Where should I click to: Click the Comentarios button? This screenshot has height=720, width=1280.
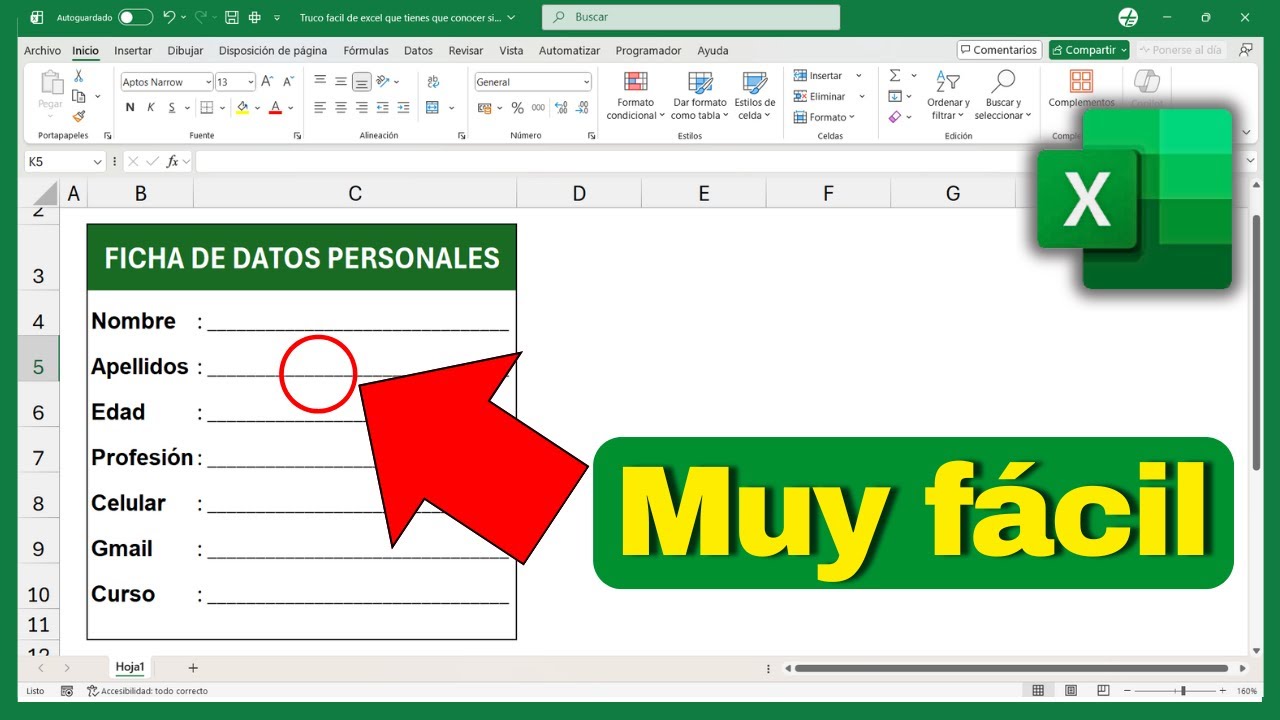coord(999,50)
